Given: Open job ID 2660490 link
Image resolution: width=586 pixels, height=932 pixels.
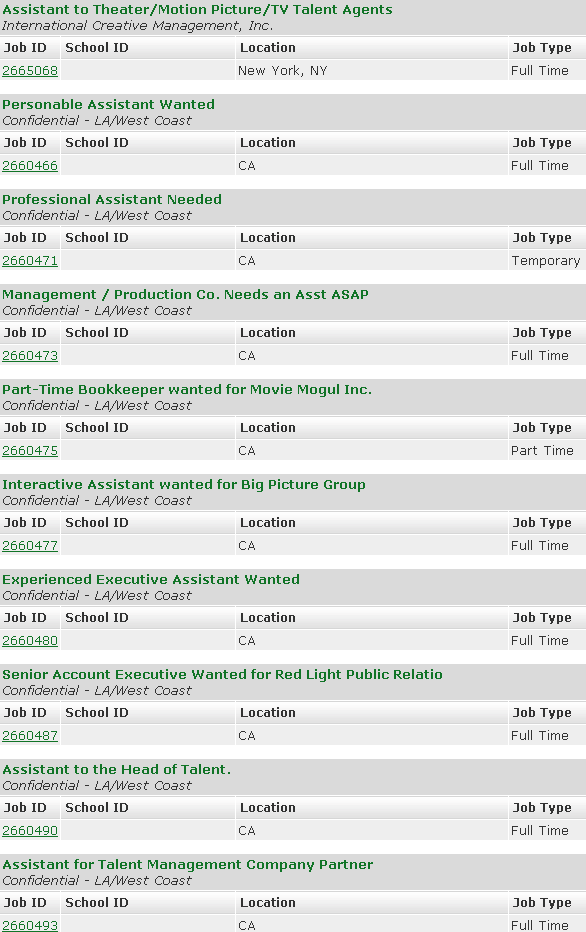Looking at the screenshot, I should pyautogui.click(x=30, y=831).
